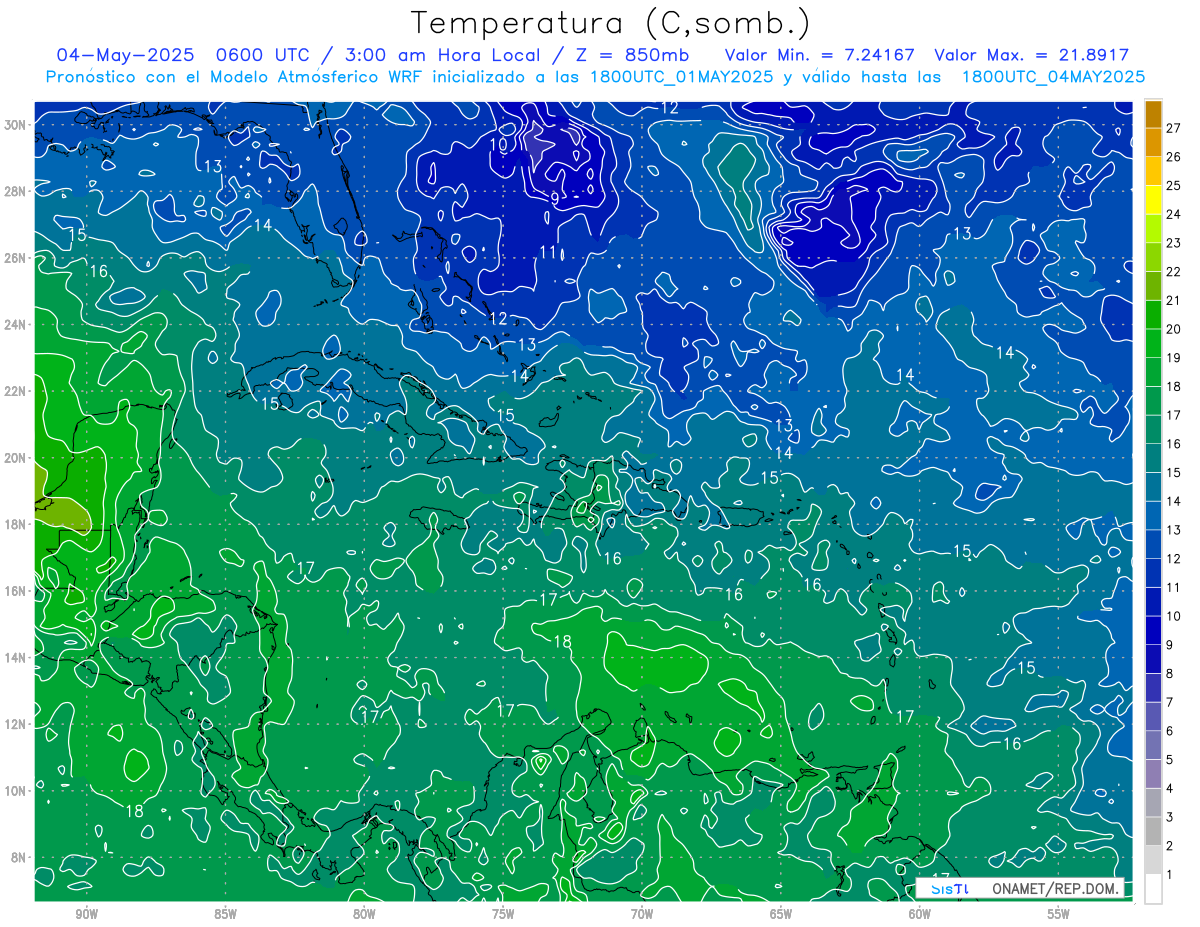Click the color scale value "20"
Screen dimensions: 1200x927
[x=1174, y=329]
